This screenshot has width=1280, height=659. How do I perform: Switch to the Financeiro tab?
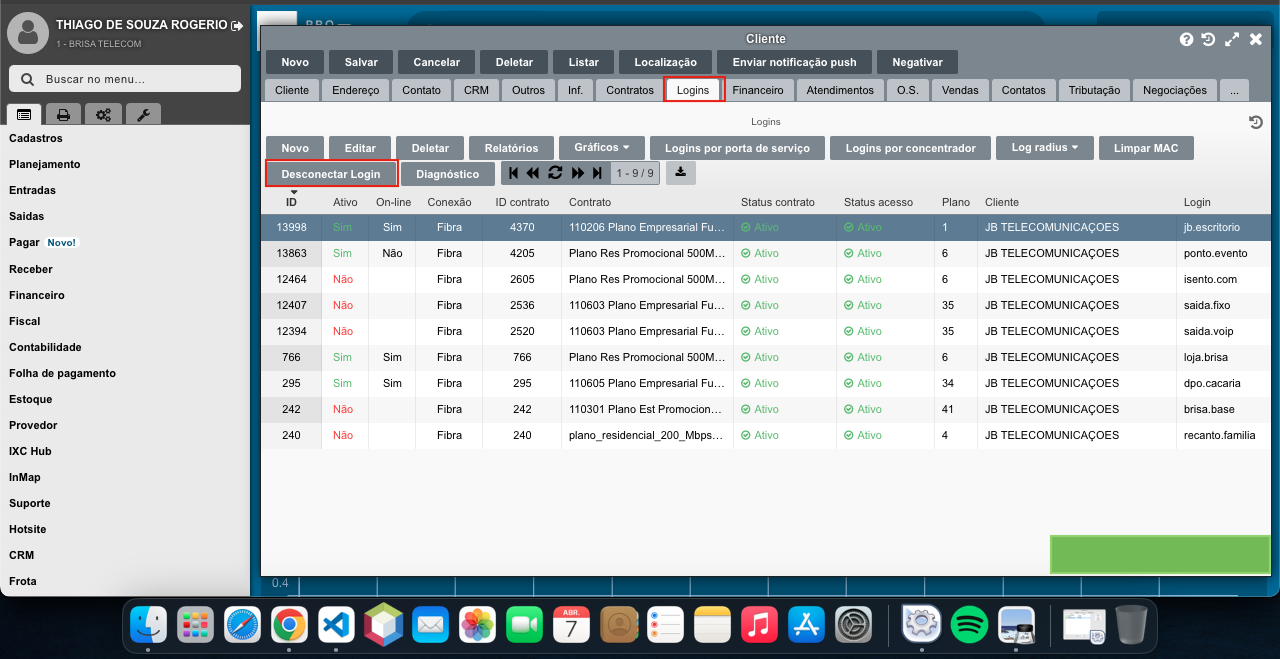coord(757,90)
